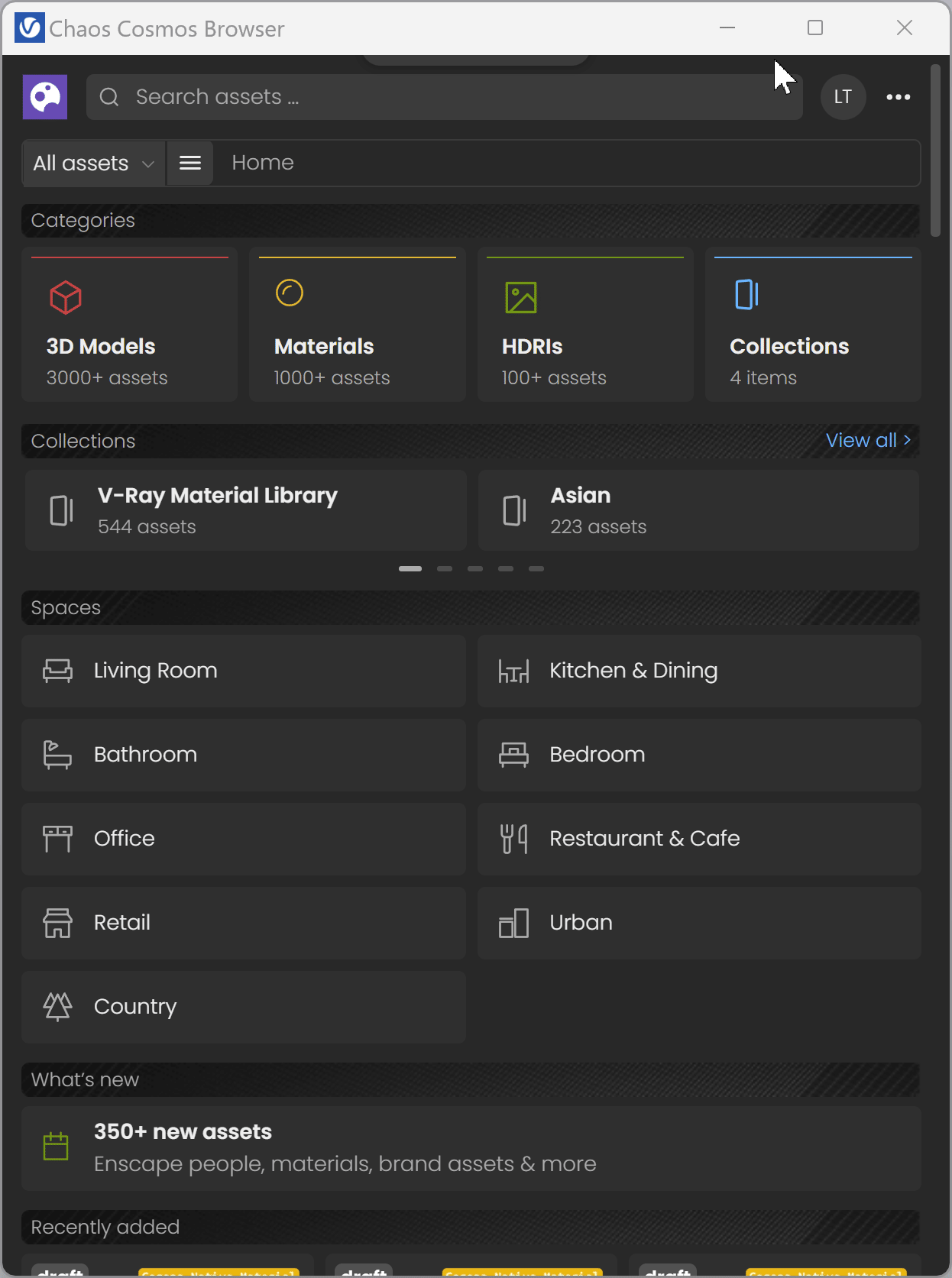Screen dimensions: 952x1278
Task: Click the search magnifier icon
Action: point(109,97)
